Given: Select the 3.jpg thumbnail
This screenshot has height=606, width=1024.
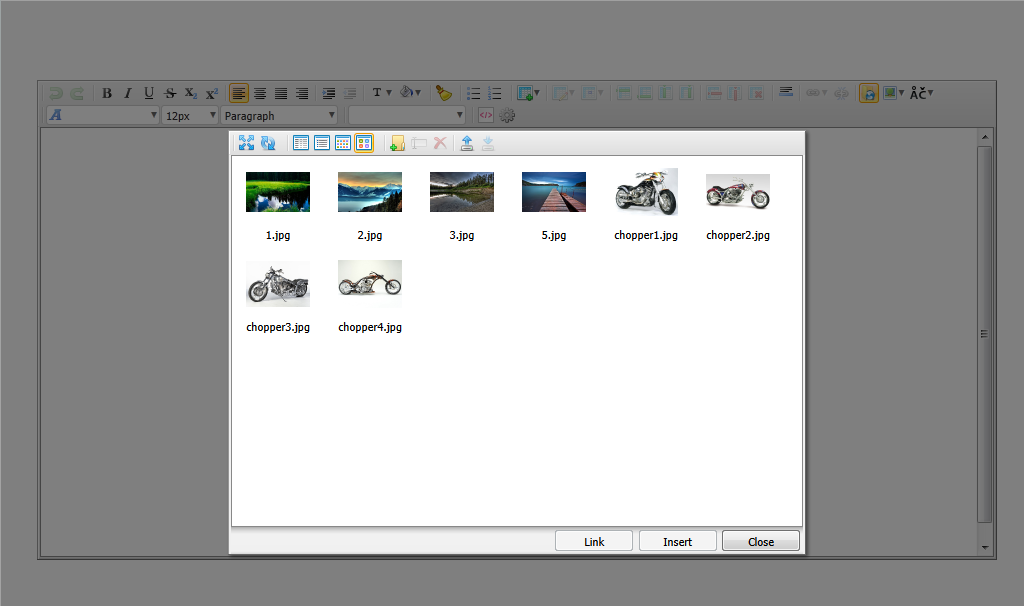Looking at the screenshot, I should 462,192.
